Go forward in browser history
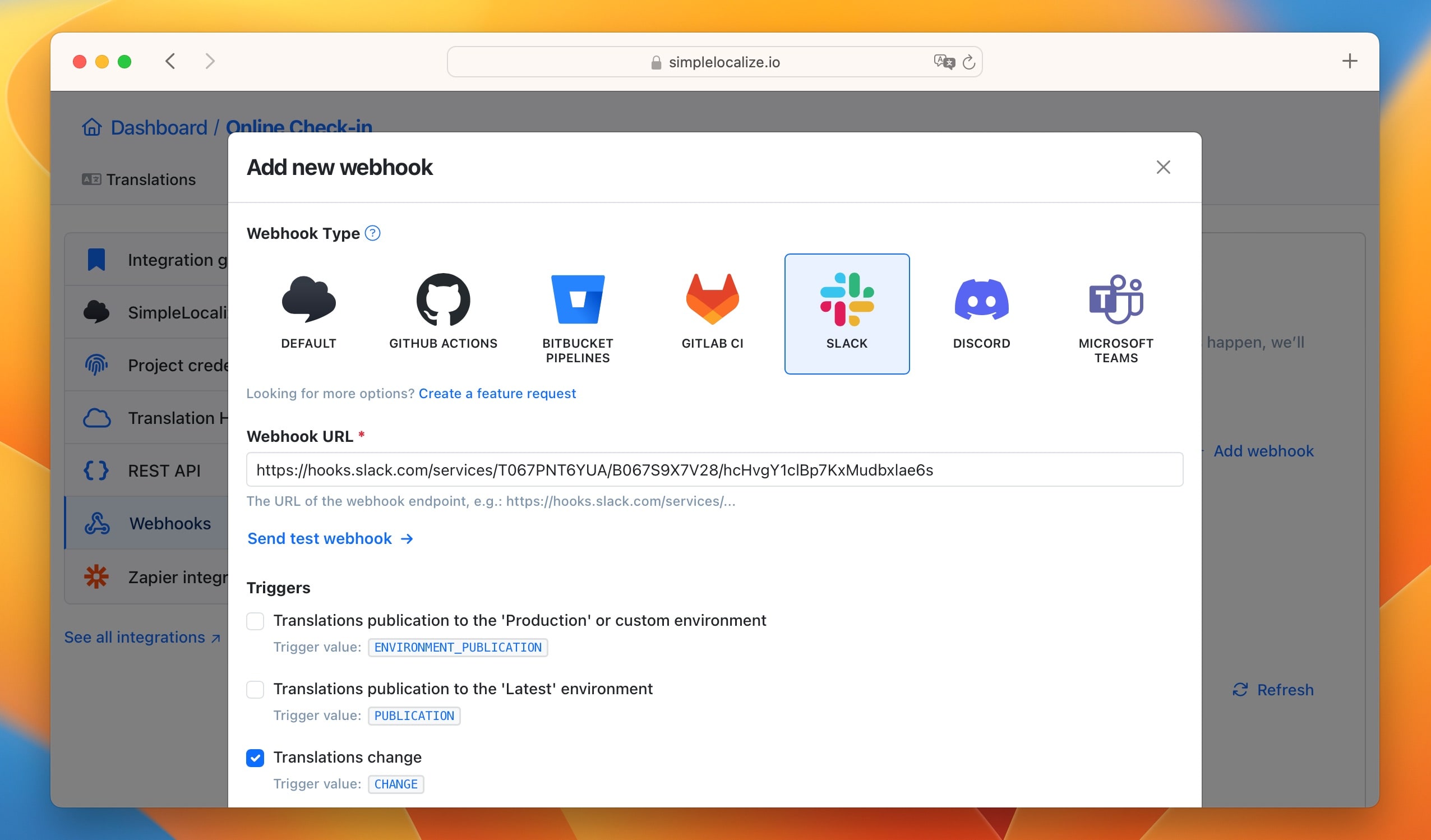 click(210, 61)
